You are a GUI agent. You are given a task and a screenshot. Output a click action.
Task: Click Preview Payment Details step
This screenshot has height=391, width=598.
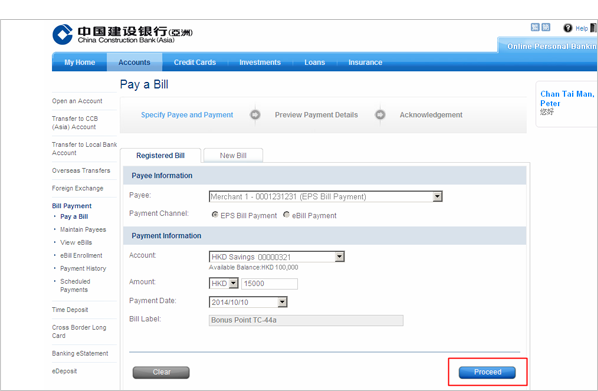click(x=316, y=115)
